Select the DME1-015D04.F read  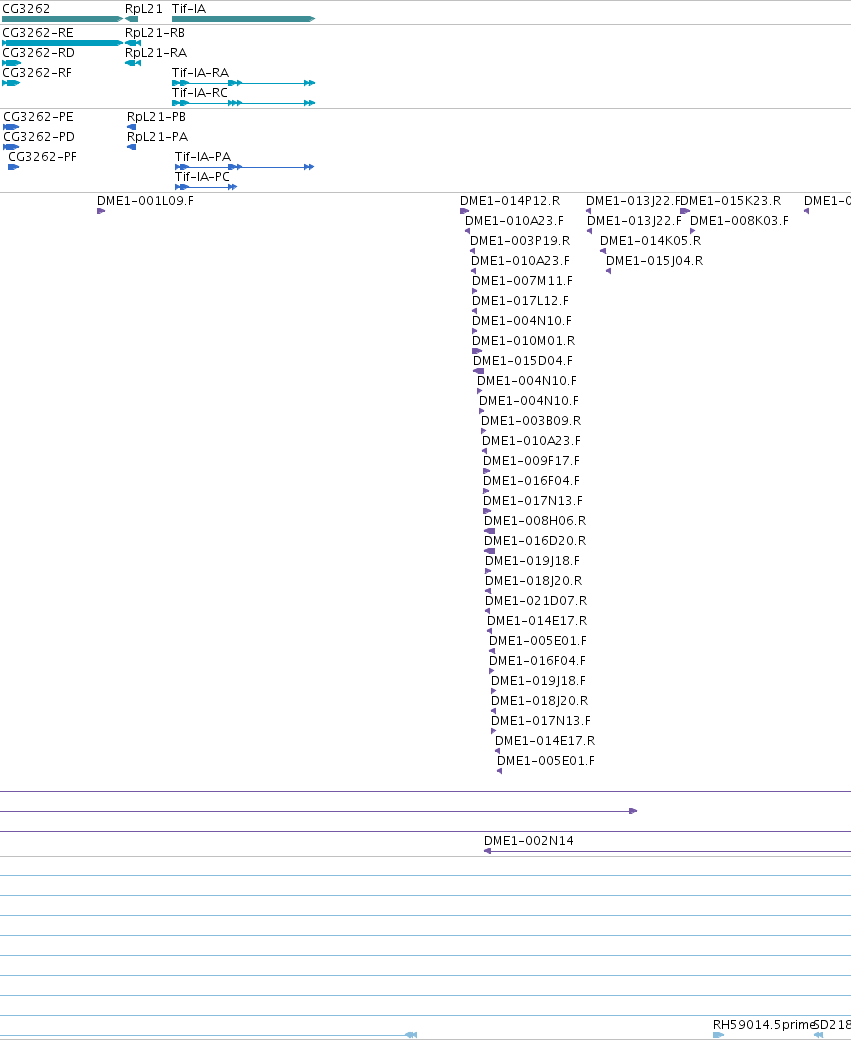(523, 360)
